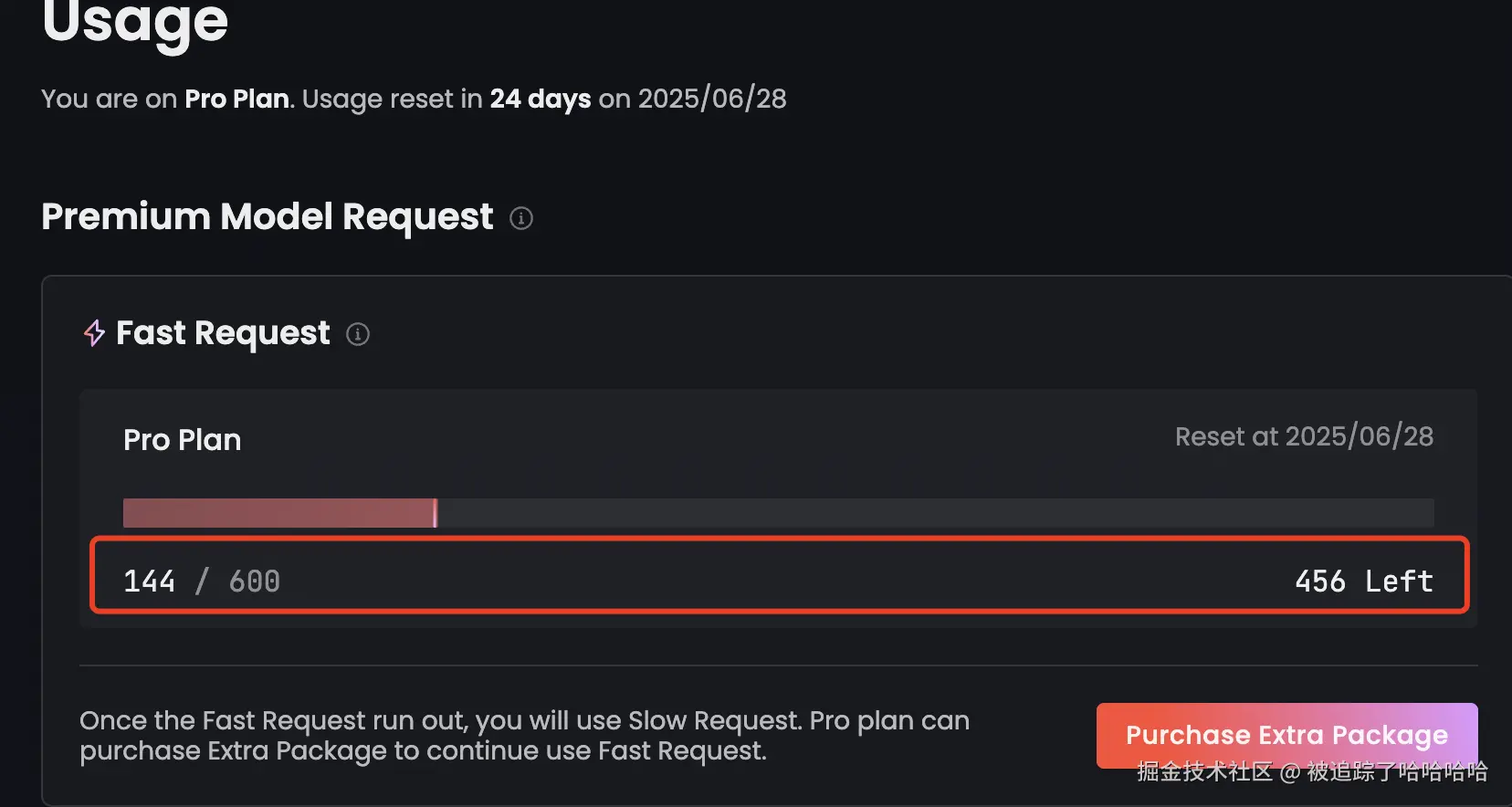Click the "Usage" page heading
The width and height of the screenshot is (1512, 807).
point(135,22)
